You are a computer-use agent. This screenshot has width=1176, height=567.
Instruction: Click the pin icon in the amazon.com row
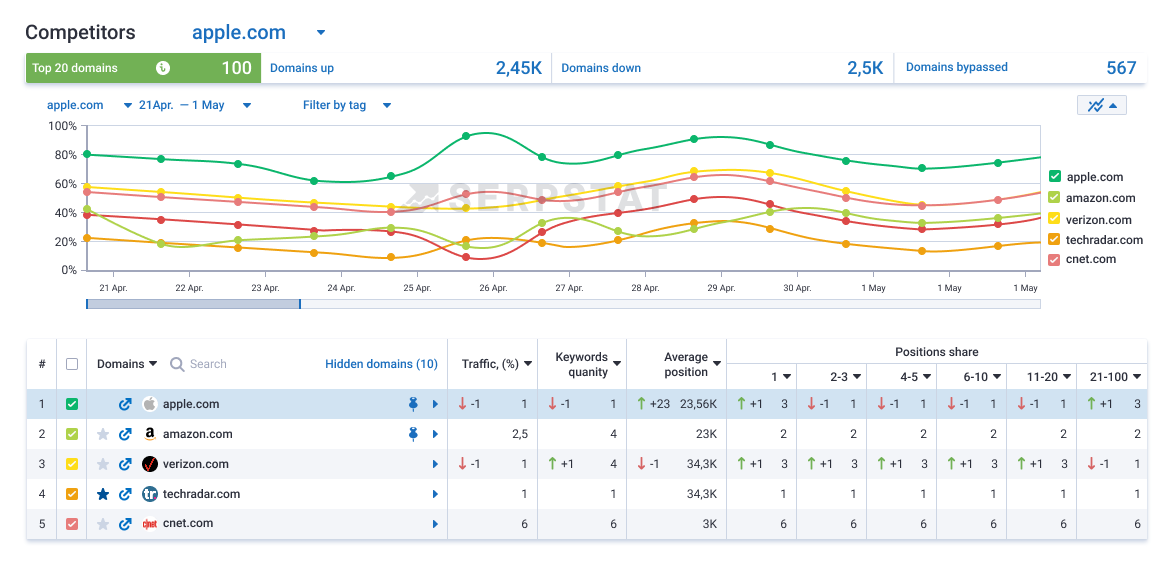[x=414, y=434]
